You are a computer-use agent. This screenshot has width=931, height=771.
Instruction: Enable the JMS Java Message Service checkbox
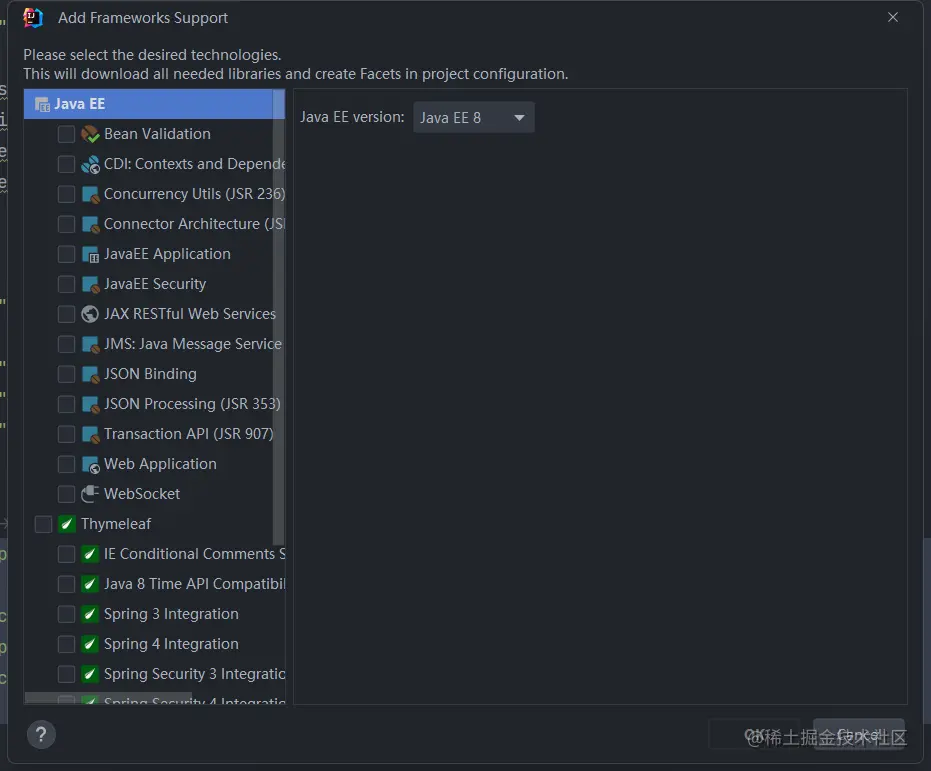click(x=66, y=344)
